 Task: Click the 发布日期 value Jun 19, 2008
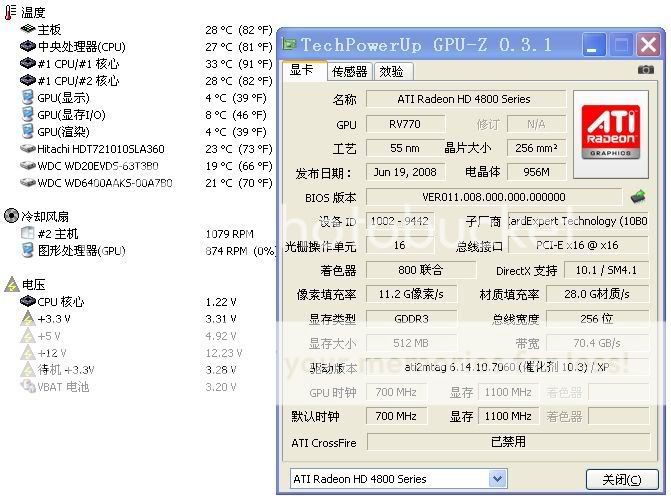[405, 172]
